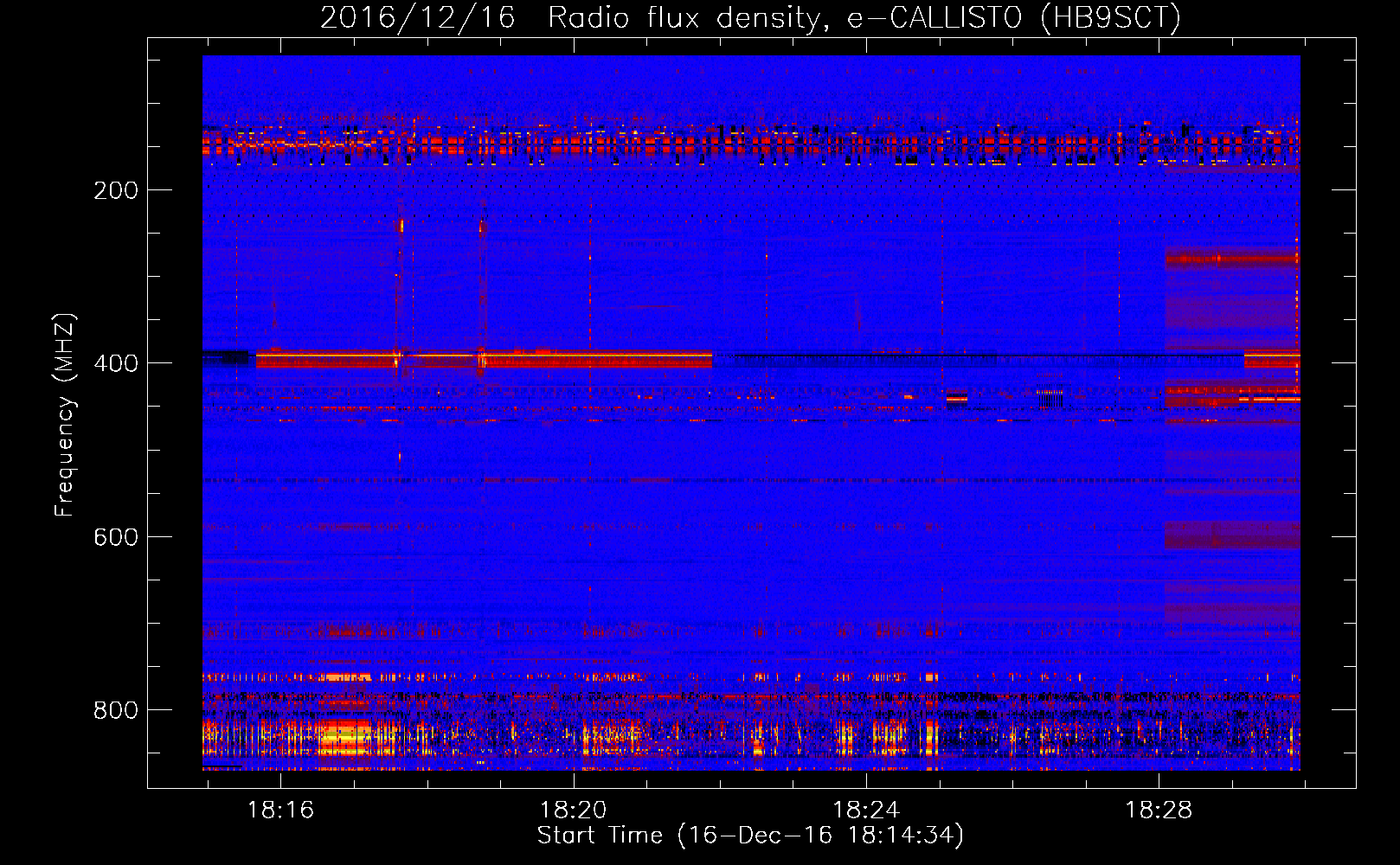This screenshot has width=1400, height=865.
Task: Click the 400 frequency tick label
Action: pyautogui.click(x=116, y=363)
